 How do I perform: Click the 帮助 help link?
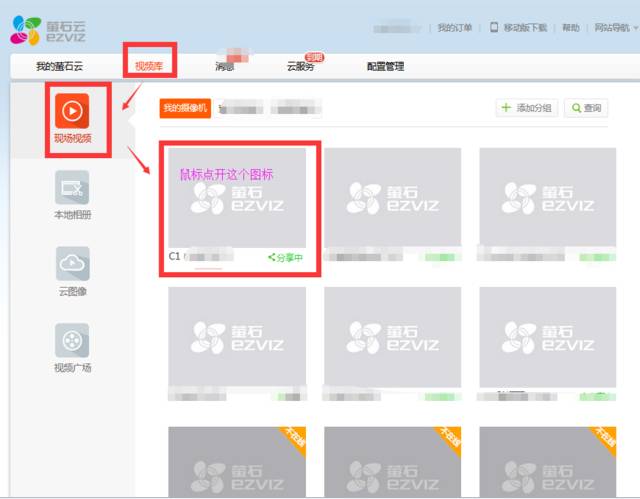570,28
